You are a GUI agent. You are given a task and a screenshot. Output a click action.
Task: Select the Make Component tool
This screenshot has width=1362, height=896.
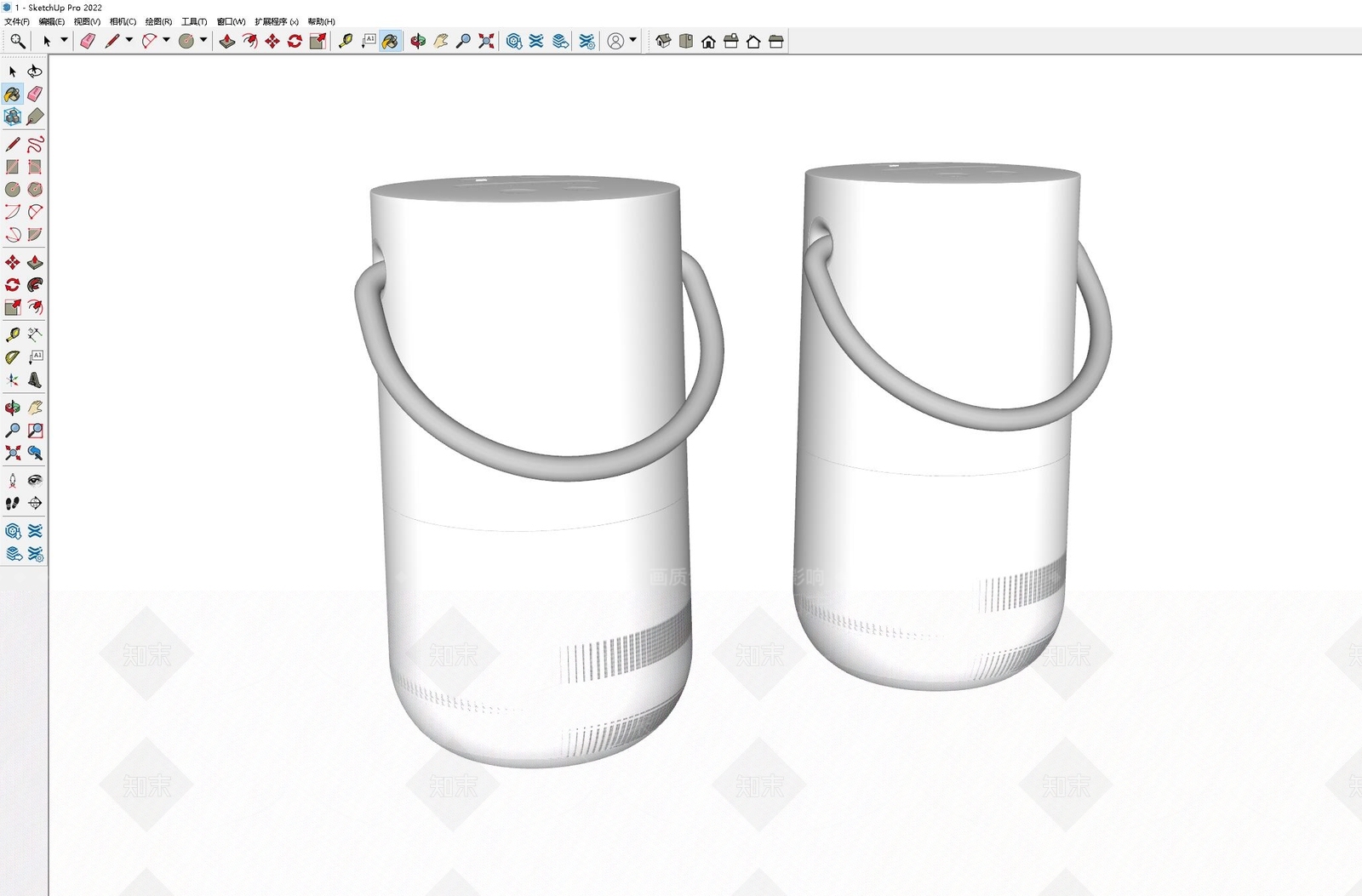13,117
